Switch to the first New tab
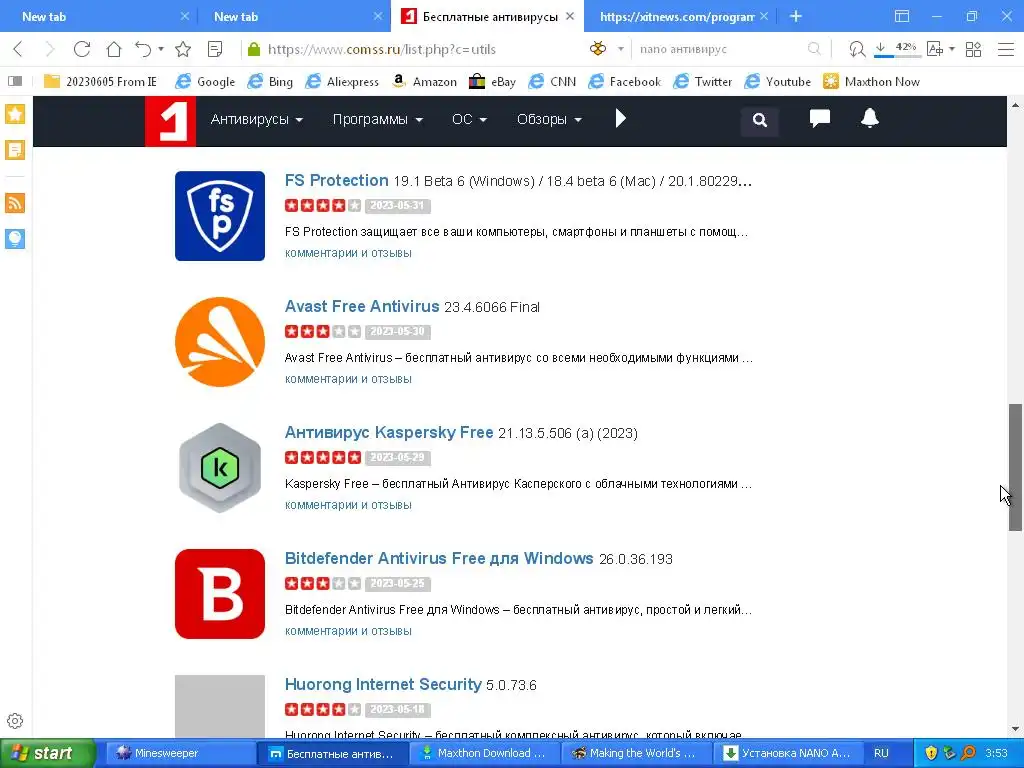Viewport: 1024px width, 768px height. coord(98,16)
